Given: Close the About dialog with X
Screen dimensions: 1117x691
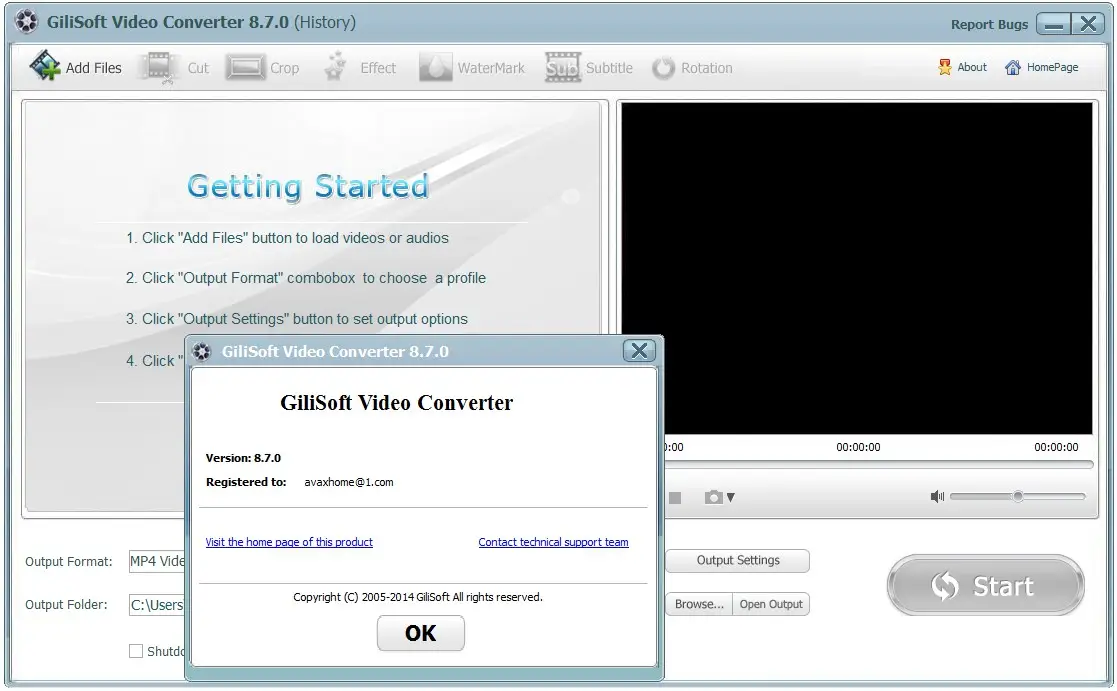Looking at the screenshot, I should (639, 350).
